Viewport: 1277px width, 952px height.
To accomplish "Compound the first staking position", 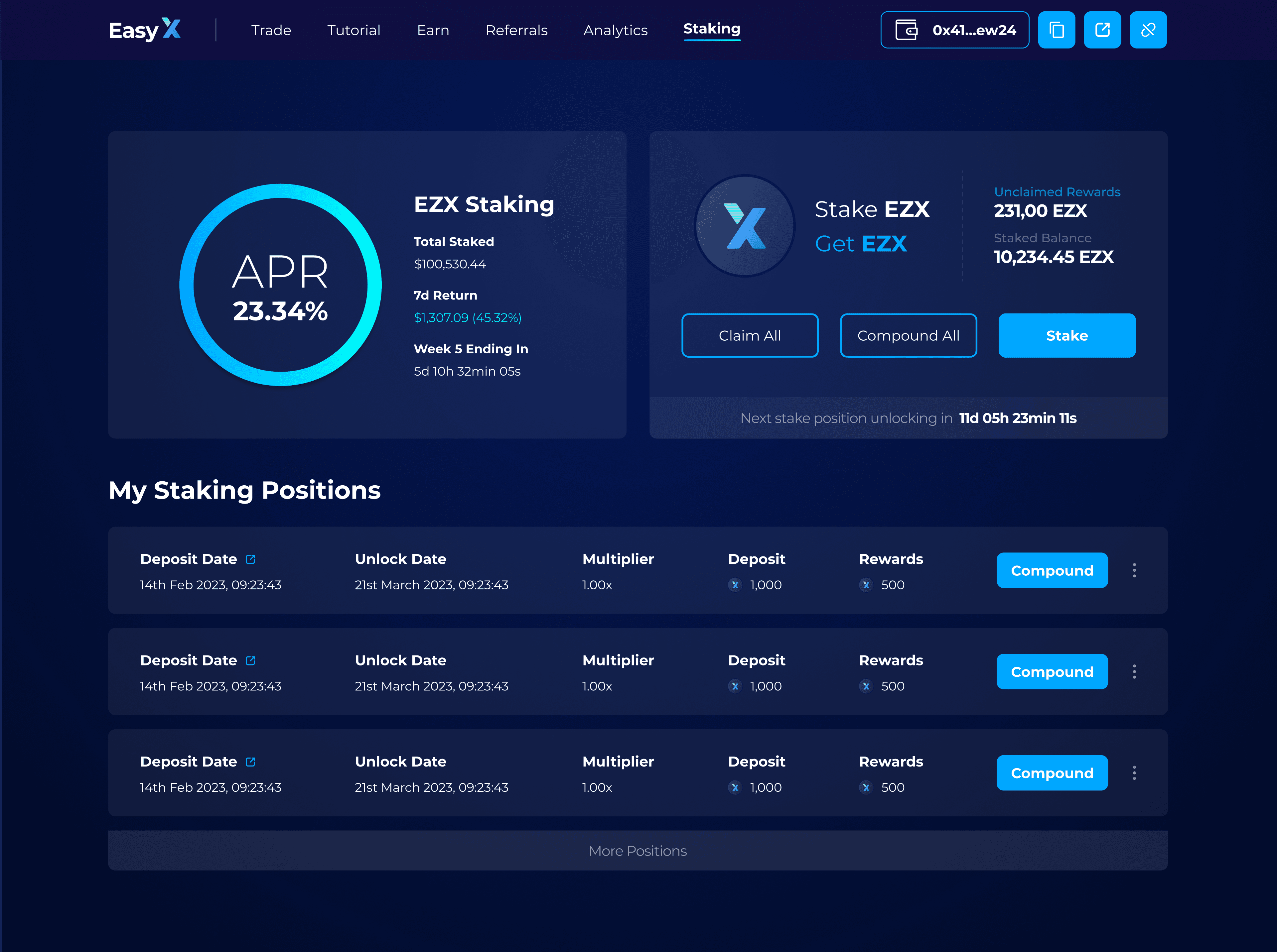I will [x=1052, y=570].
